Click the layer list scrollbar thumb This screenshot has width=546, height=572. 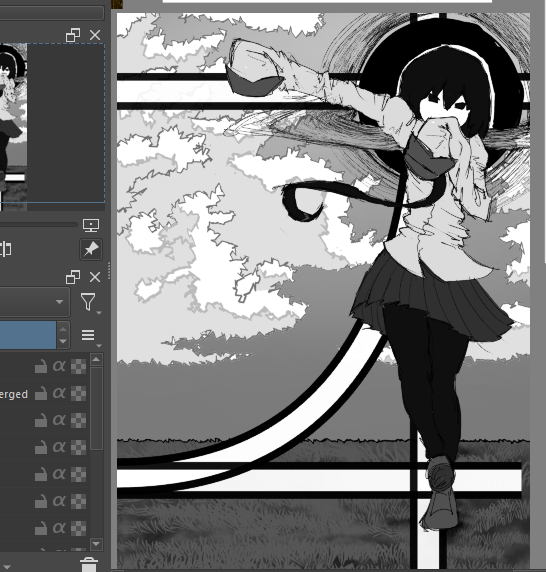tap(96, 409)
